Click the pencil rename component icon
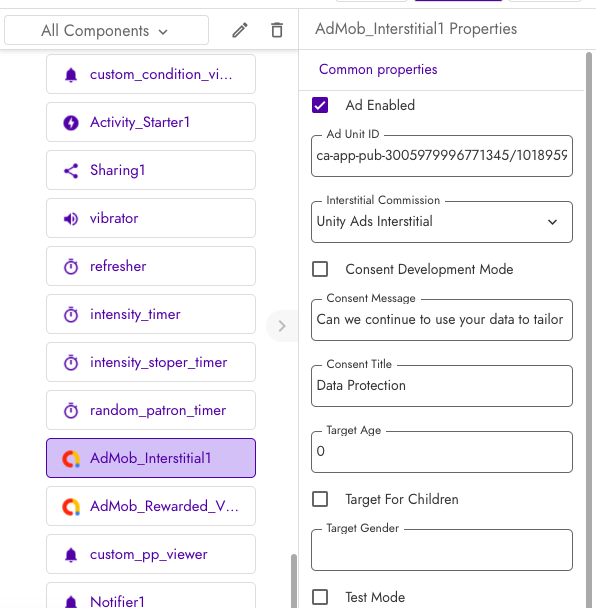 coord(240,30)
